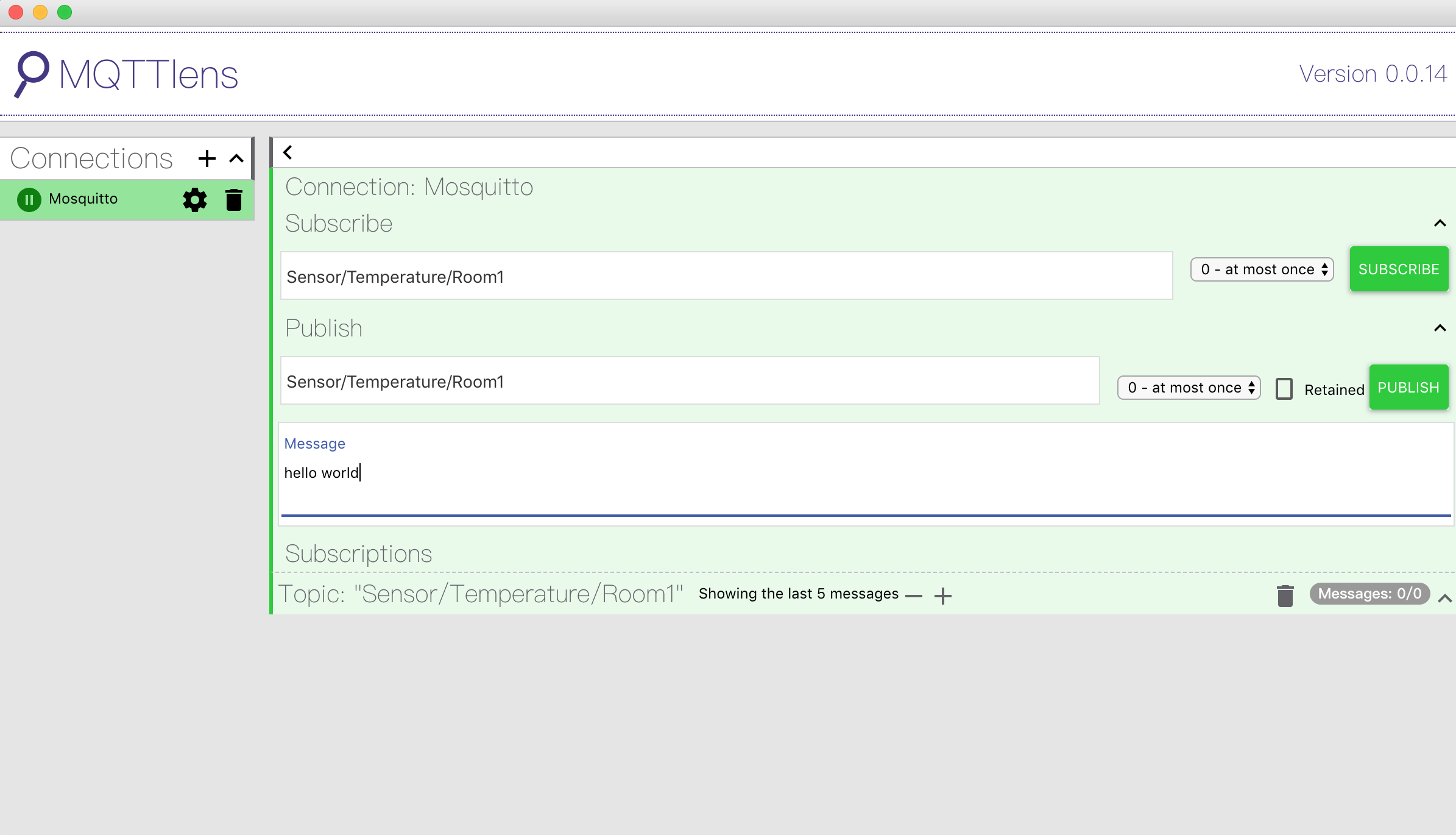The image size is (1456, 835).
Task: Open Publish QoS dropdown
Action: (1189, 388)
